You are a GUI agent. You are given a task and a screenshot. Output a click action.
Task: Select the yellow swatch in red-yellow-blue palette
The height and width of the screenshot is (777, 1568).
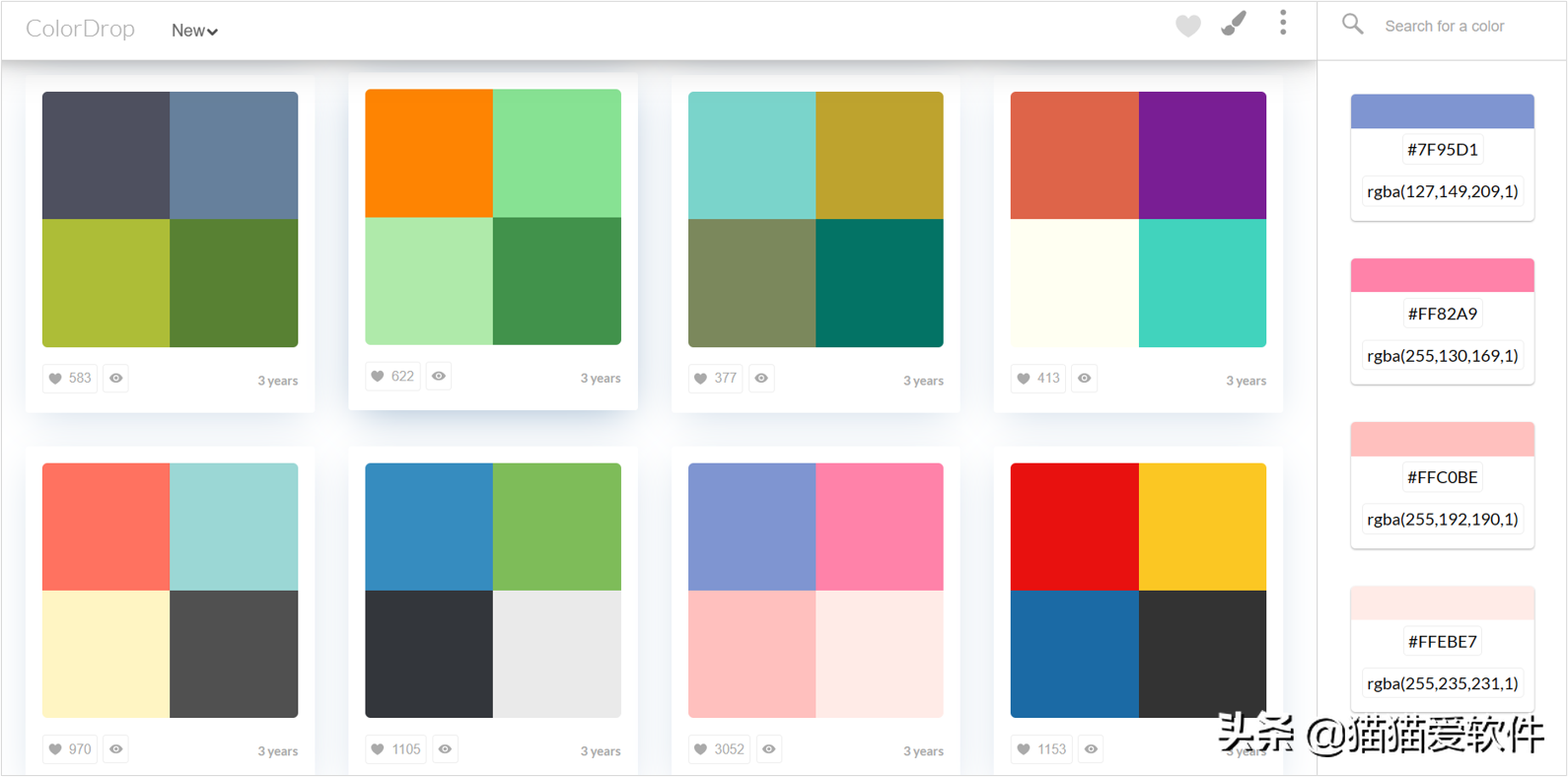[x=1202, y=527]
